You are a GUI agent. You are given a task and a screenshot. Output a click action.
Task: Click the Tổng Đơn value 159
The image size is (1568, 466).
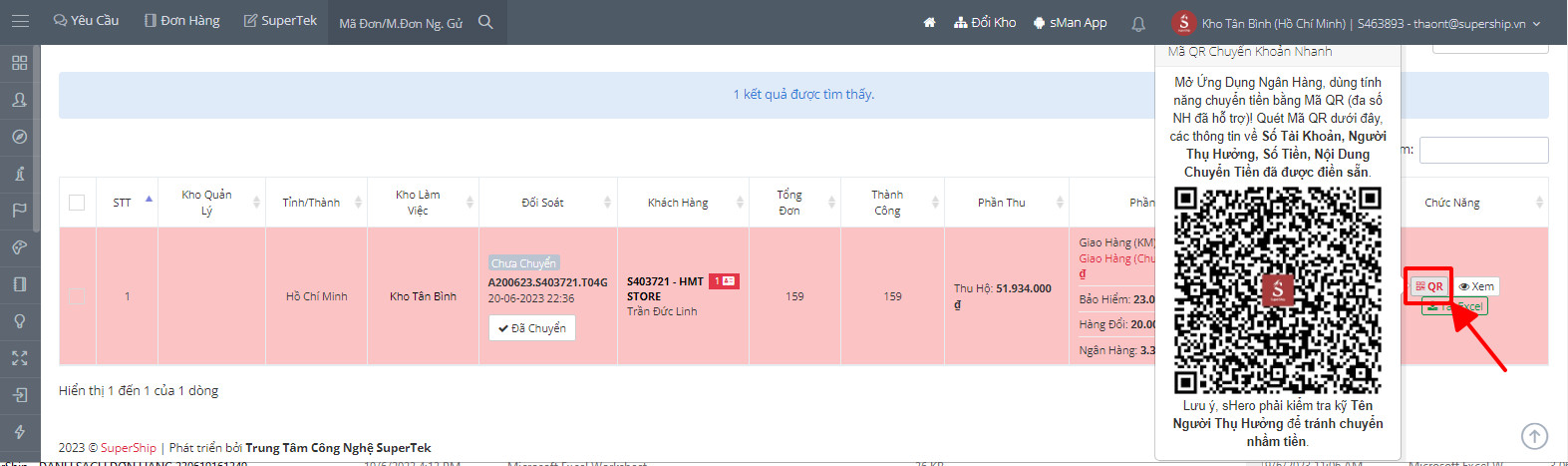[794, 296]
